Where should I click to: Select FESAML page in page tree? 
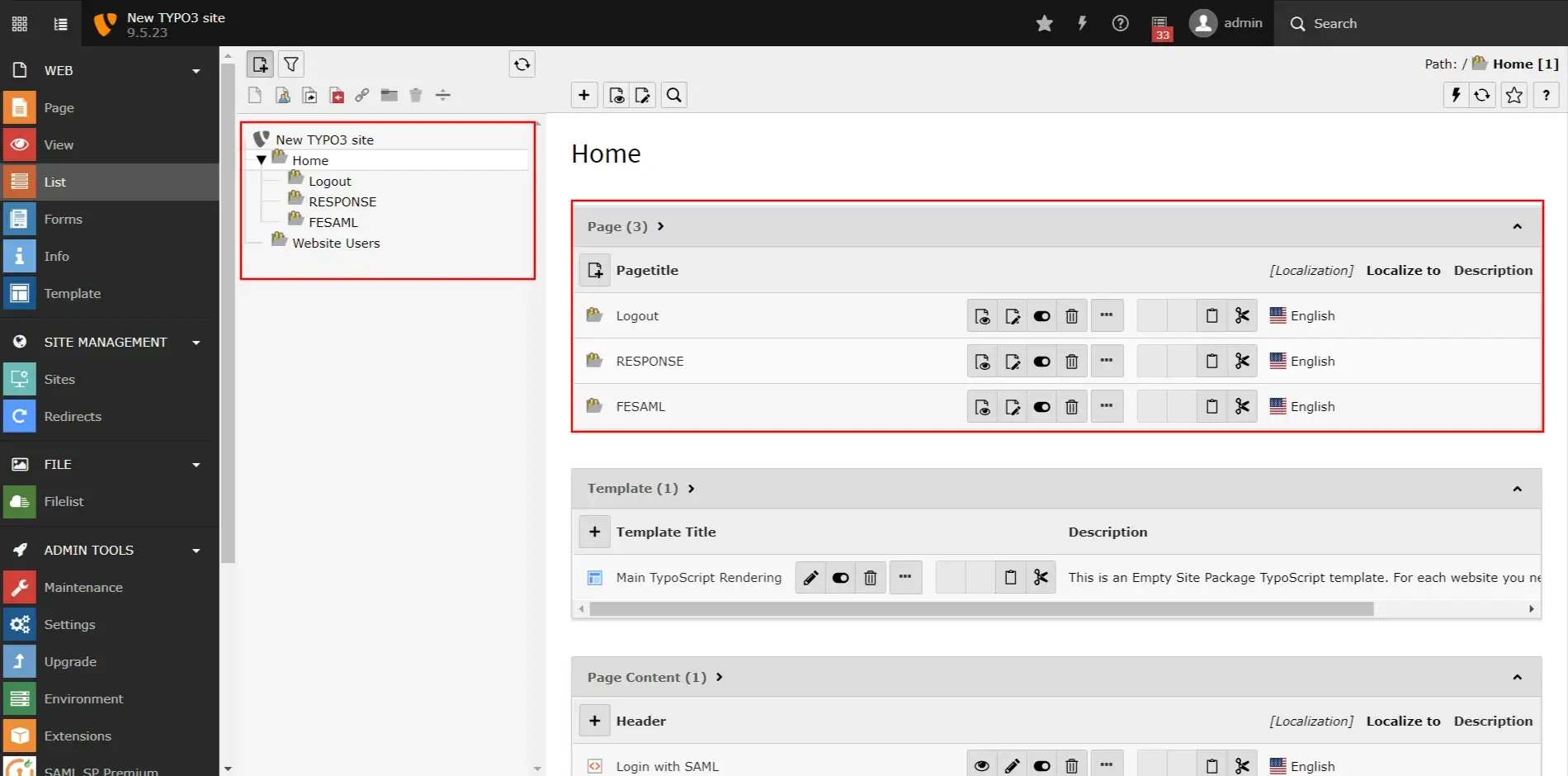333,222
